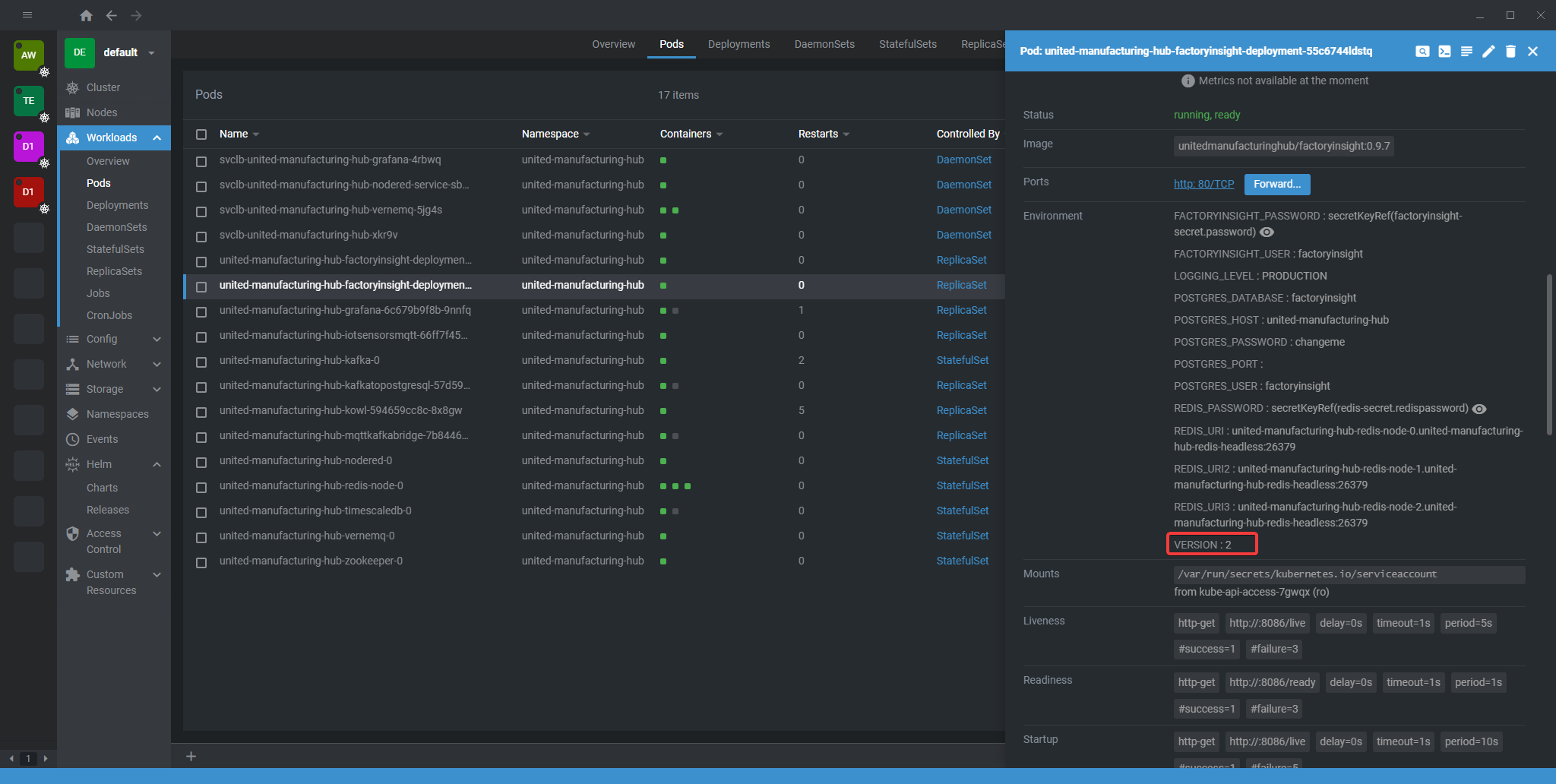This screenshot has width=1556, height=784.
Task: Open StatefulSets in the sidebar
Action: [115, 249]
